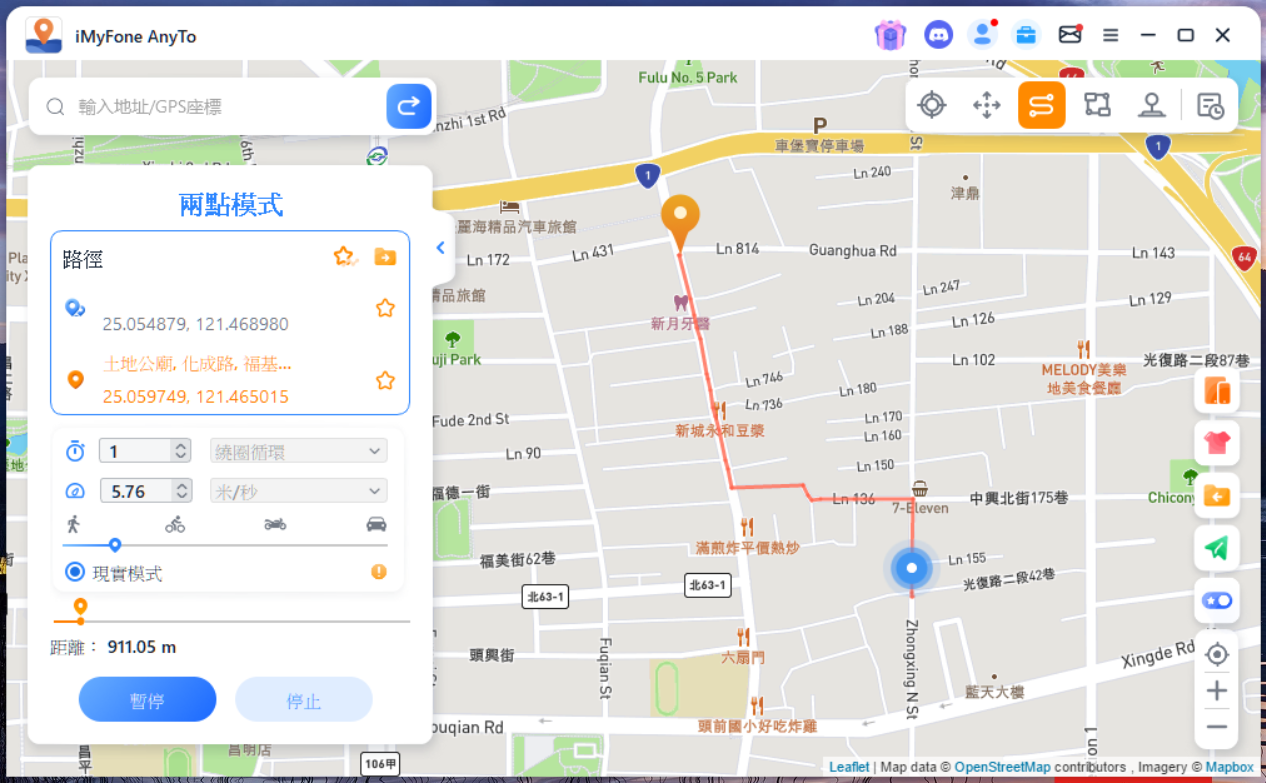Open the 米/秒 speed unit dropdown
1266x783 pixels.
(298, 491)
